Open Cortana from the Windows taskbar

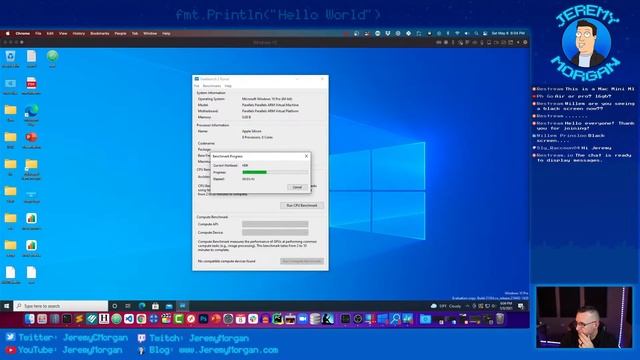(115, 306)
